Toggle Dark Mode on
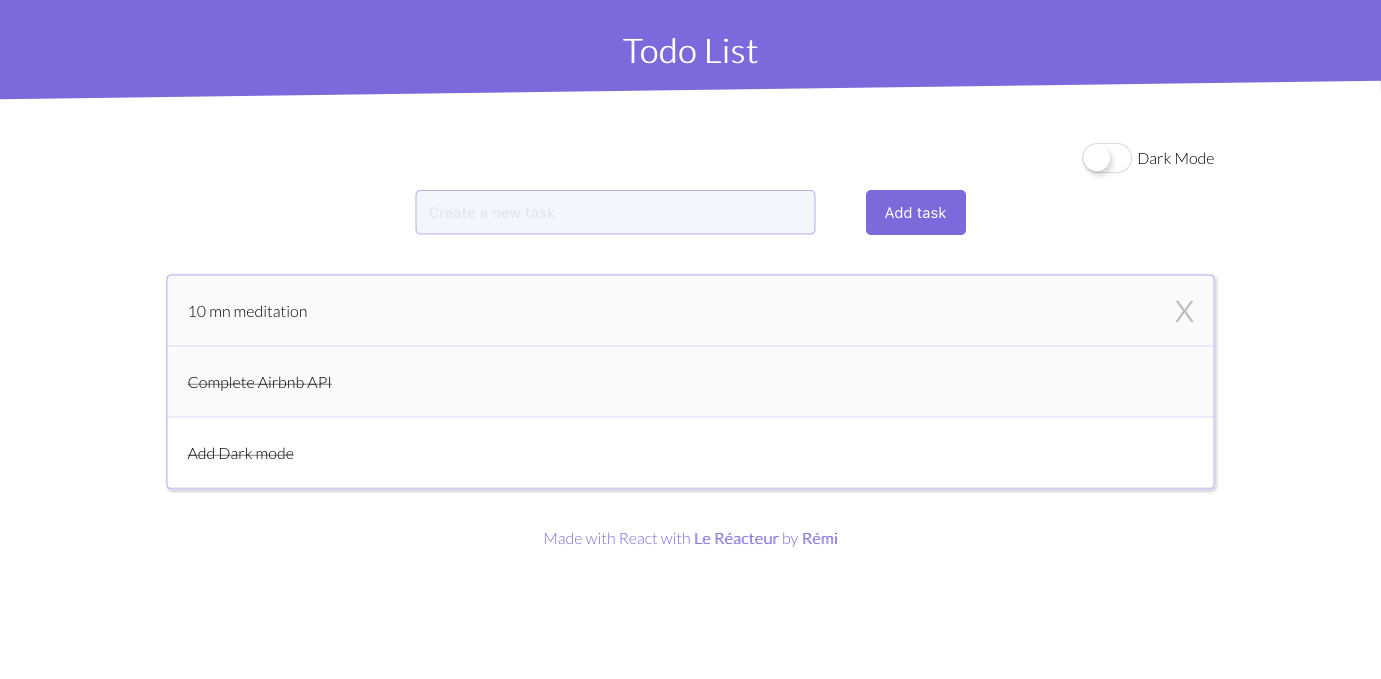 [1106, 158]
